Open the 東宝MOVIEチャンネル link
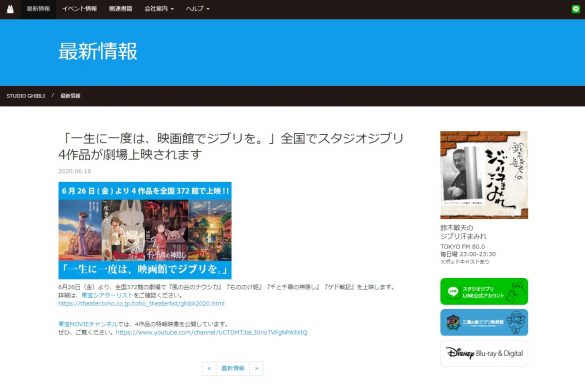This screenshot has width=585, height=384. (x=88, y=324)
